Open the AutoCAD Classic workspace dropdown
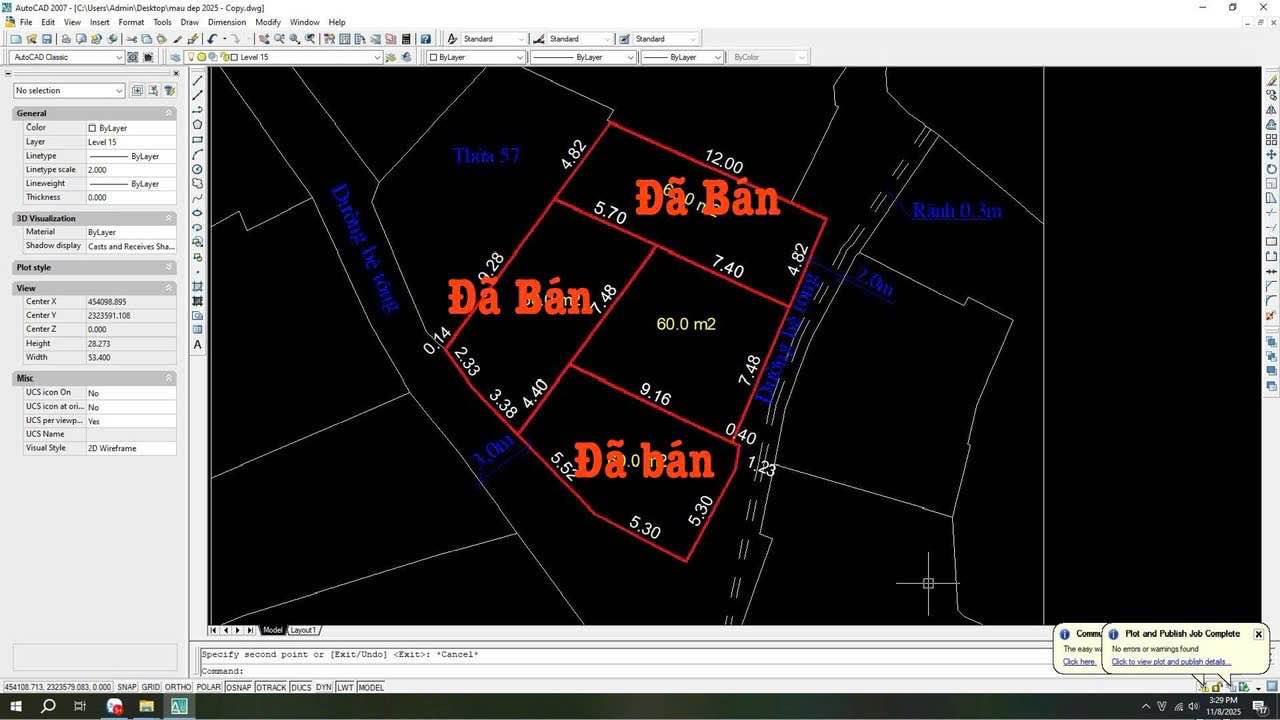 tap(118, 57)
